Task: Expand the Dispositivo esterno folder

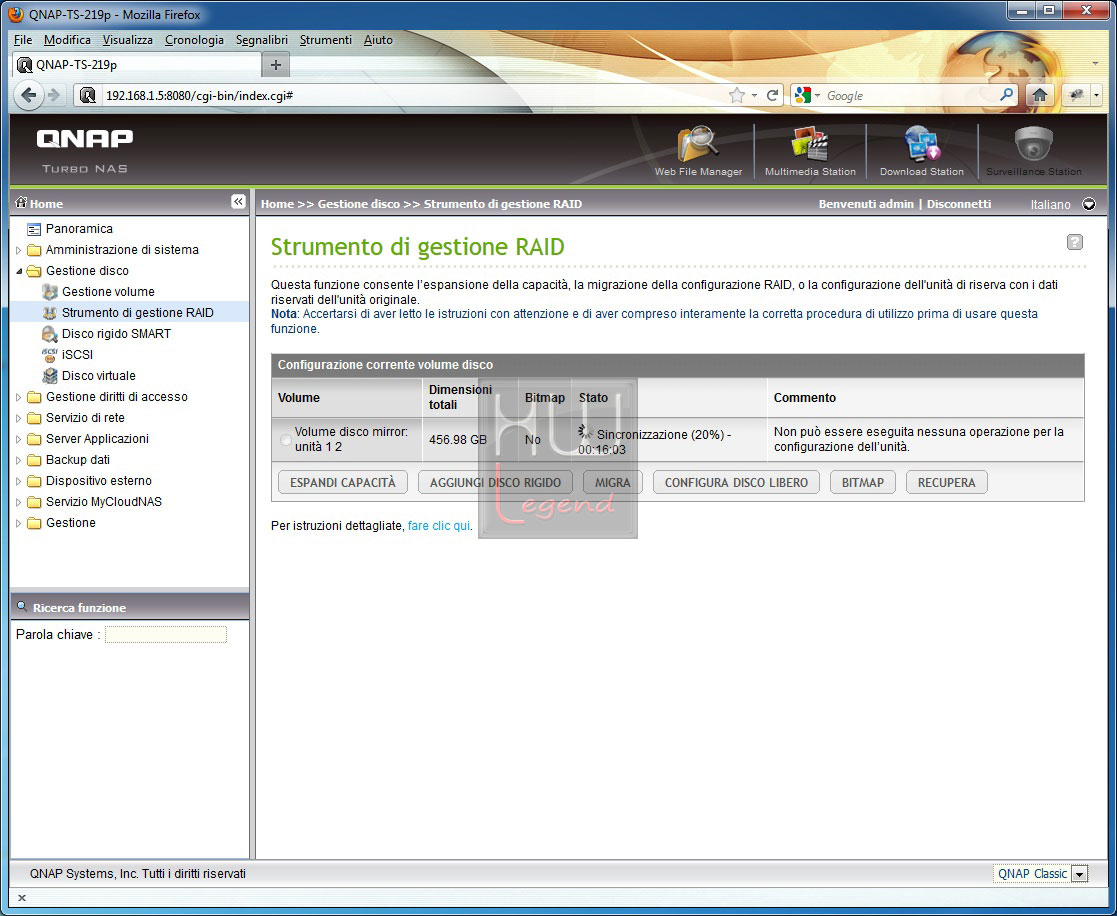Action: click(x=19, y=481)
